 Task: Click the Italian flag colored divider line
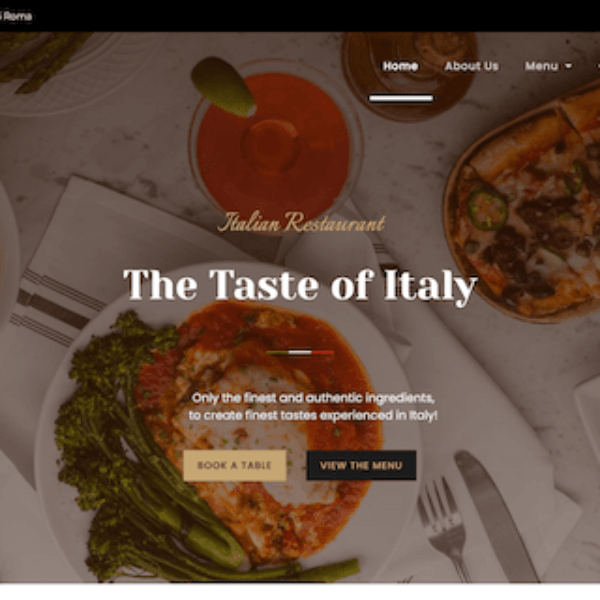pyautogui.click(x=300, y=352)
